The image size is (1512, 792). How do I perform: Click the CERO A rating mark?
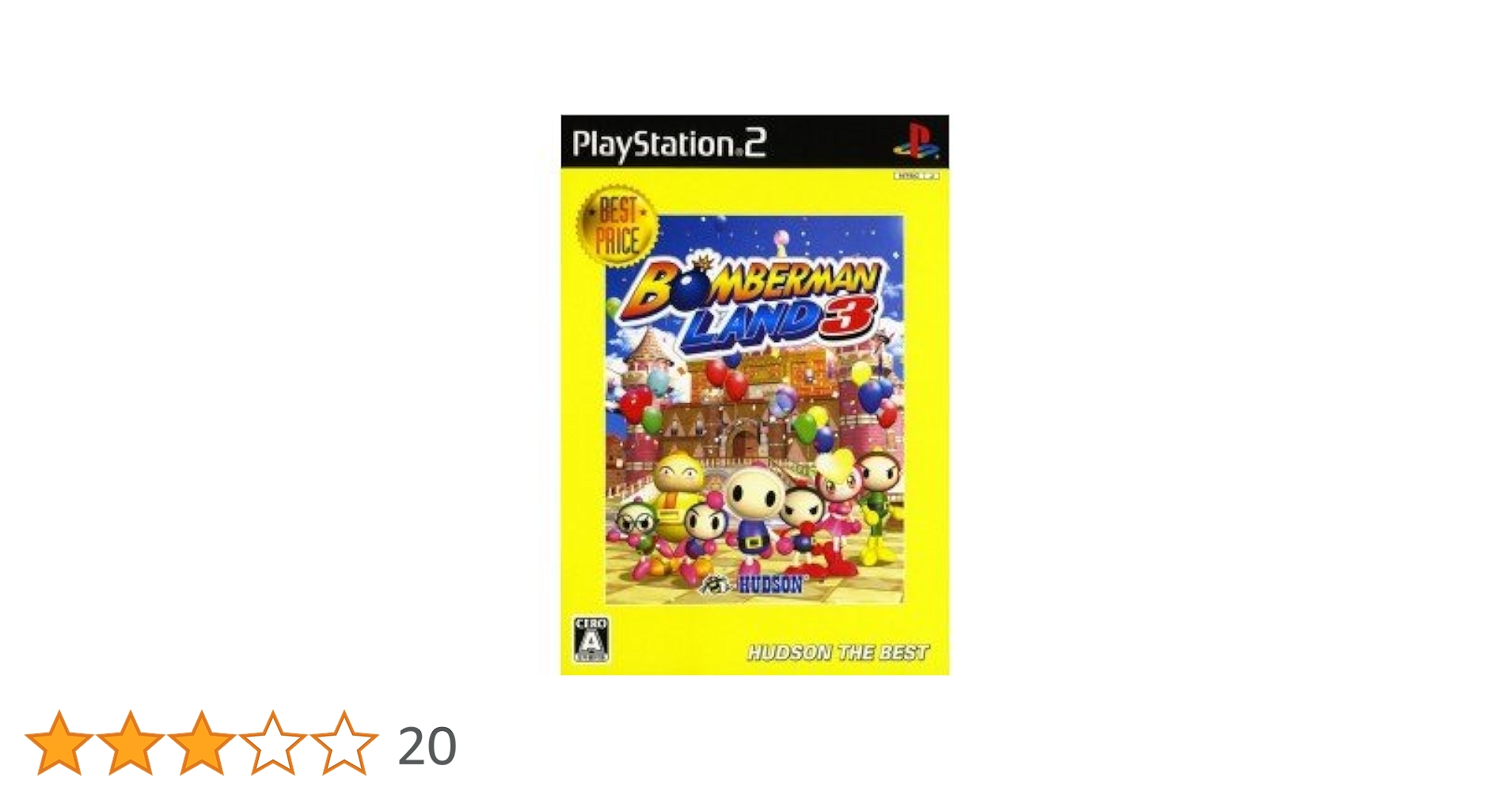pyautogui.click(x=591, y=639)
